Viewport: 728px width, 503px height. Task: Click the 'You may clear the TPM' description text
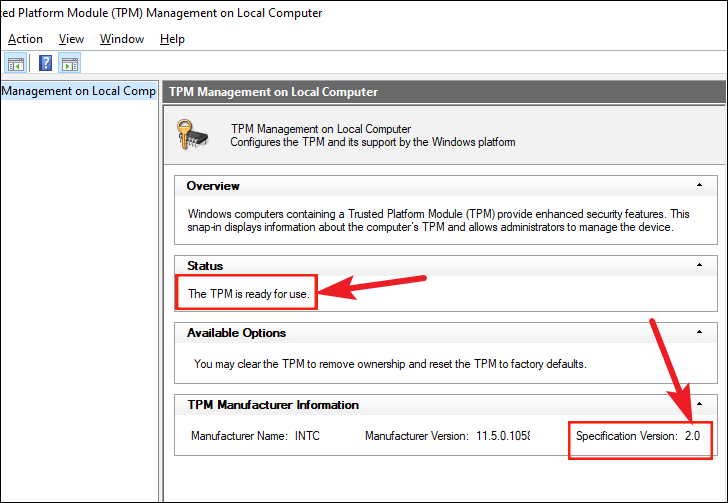point(390,364)
